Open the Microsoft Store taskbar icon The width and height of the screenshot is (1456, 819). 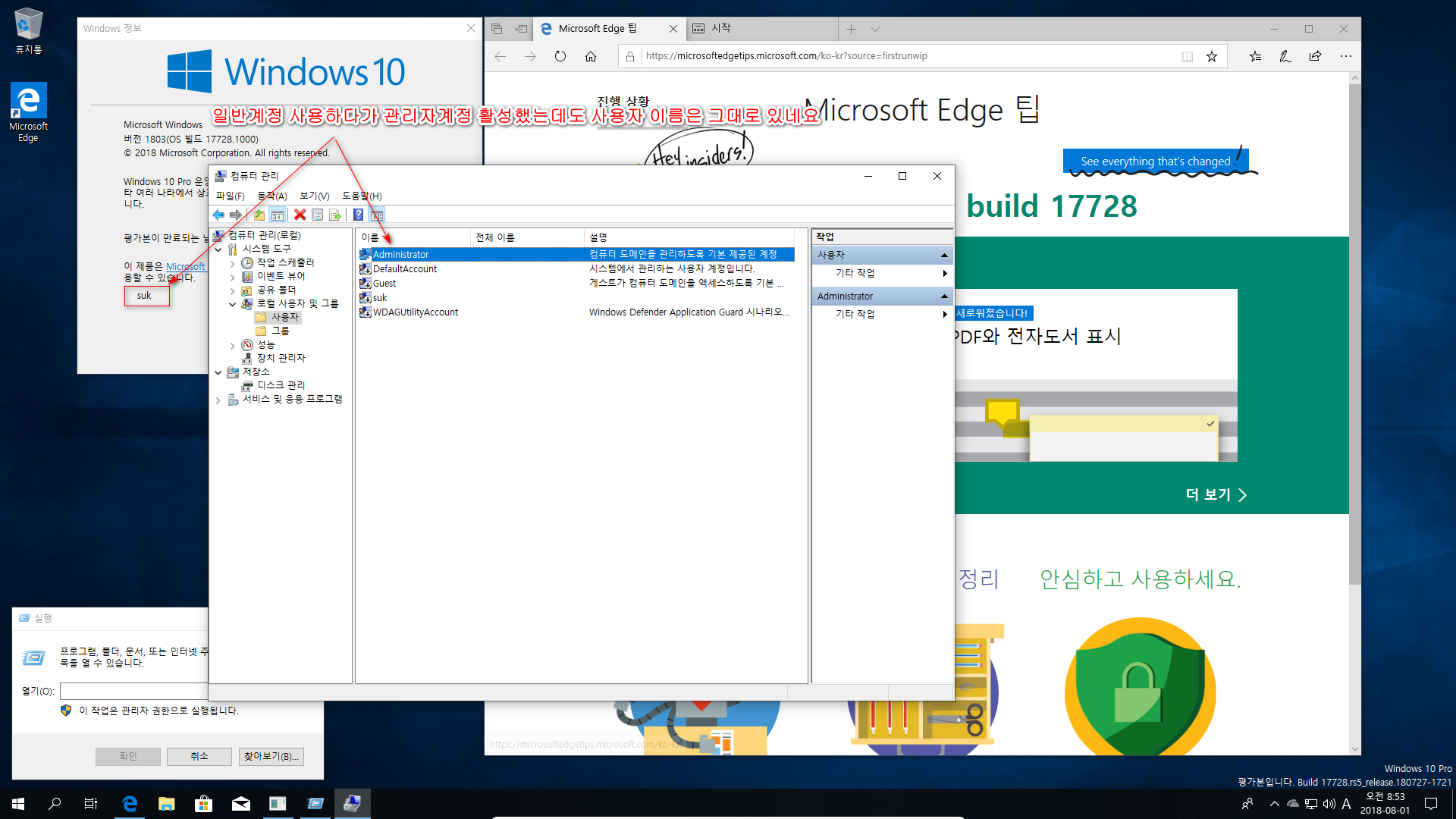[203, 804]
